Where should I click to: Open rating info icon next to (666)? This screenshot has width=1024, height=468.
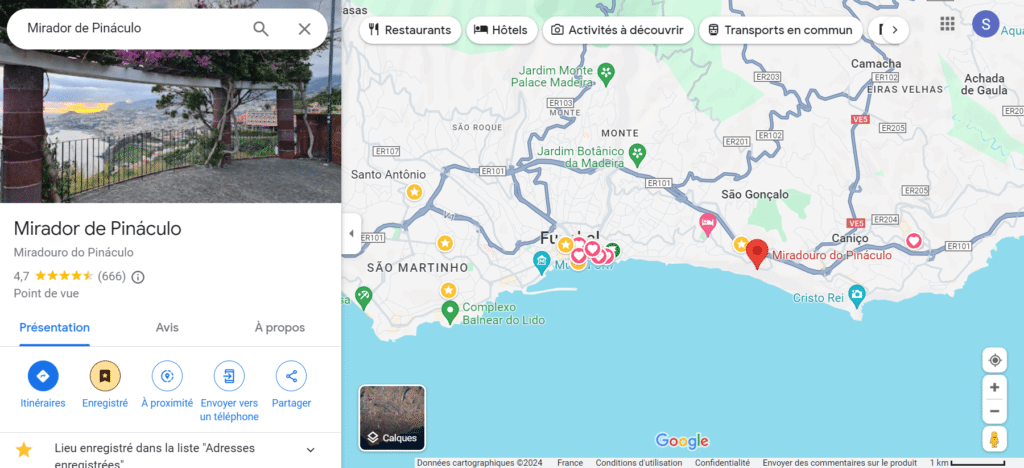138,277
